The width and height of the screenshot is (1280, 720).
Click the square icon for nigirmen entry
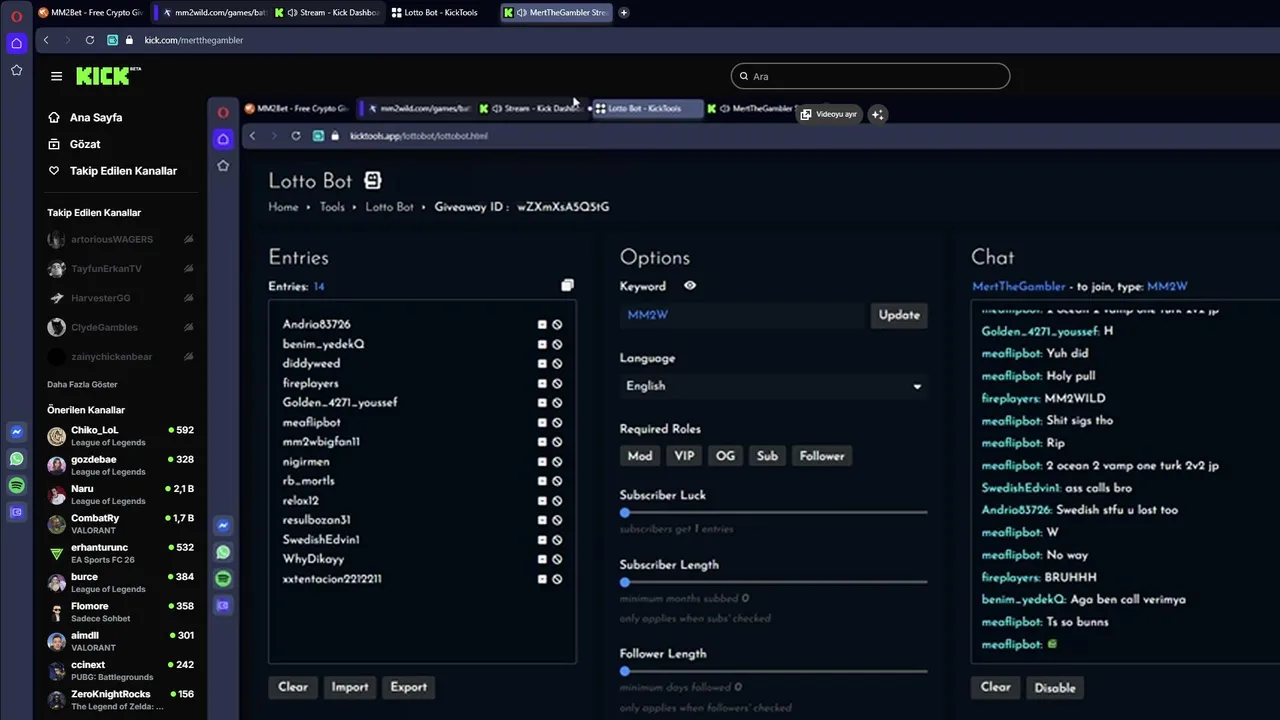tap(542, 462)
